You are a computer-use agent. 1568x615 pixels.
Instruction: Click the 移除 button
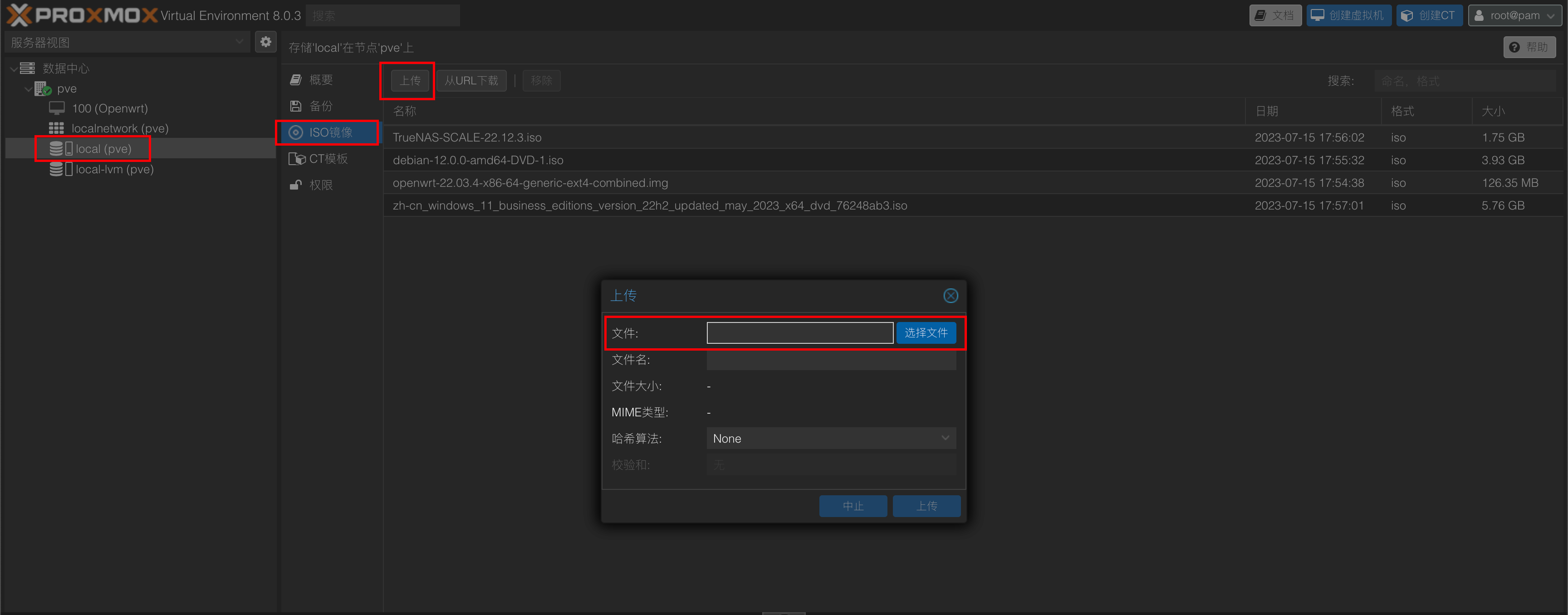541,80
